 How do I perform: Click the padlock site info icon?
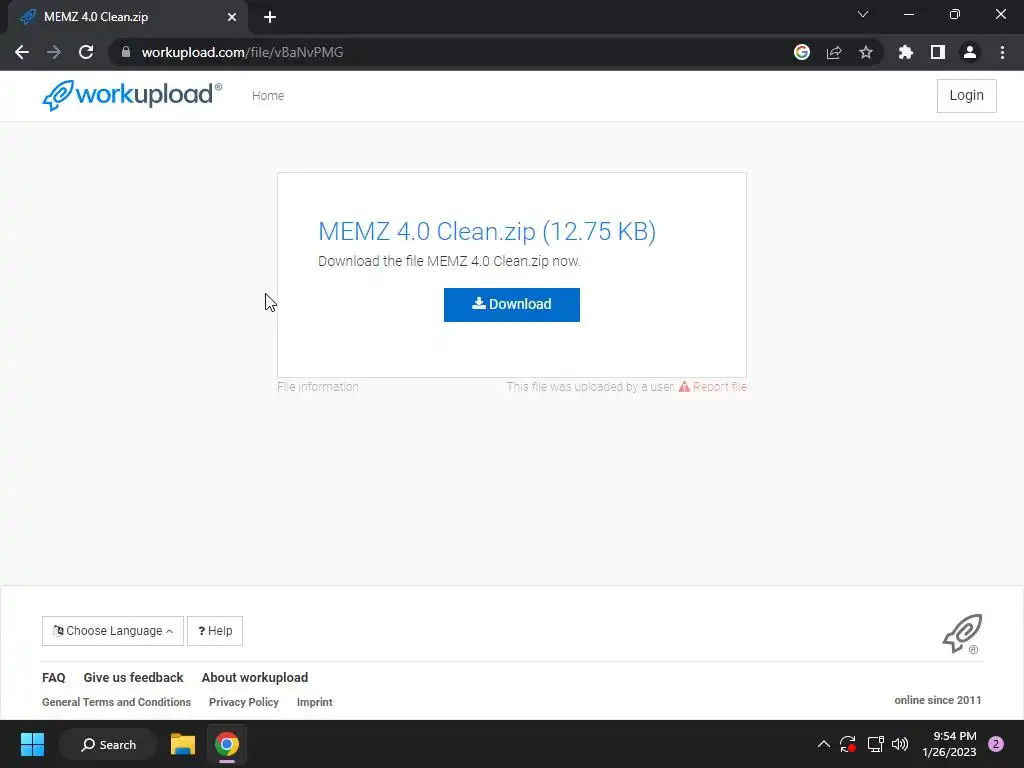[x=126, y=52]
